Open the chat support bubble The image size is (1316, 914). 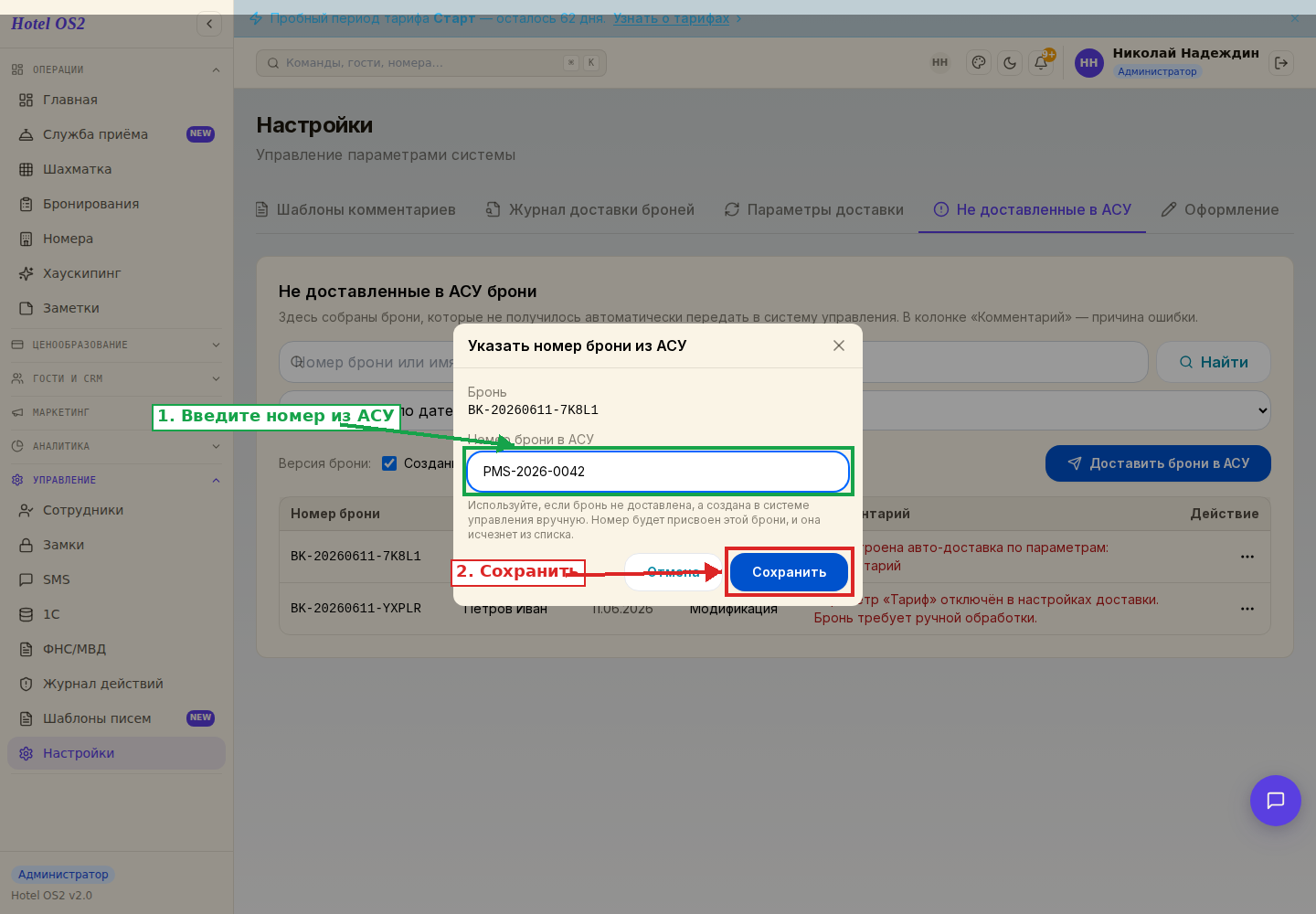(x=1276, y=801)
